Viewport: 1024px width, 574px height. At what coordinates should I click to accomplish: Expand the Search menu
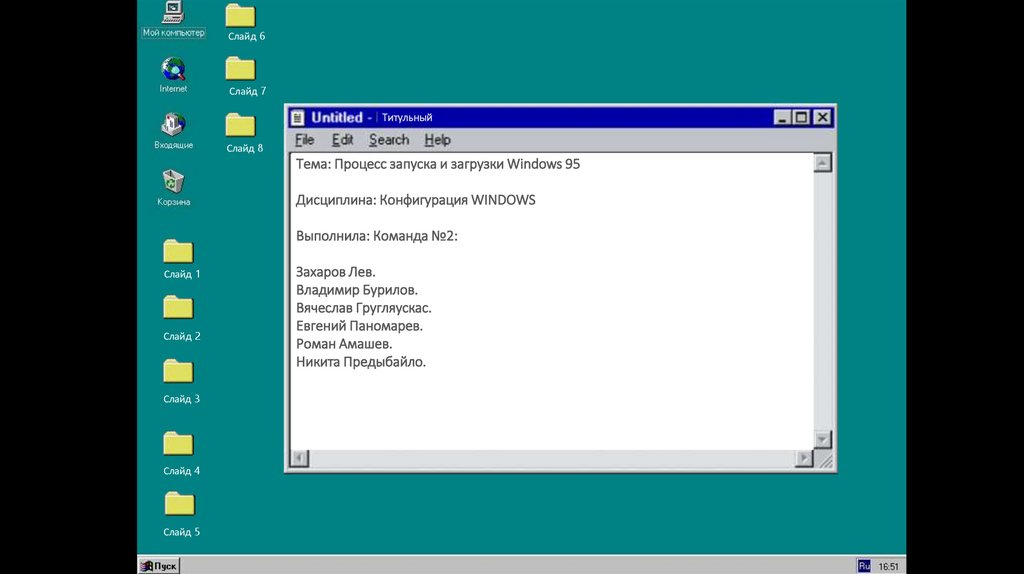[388, 140]
